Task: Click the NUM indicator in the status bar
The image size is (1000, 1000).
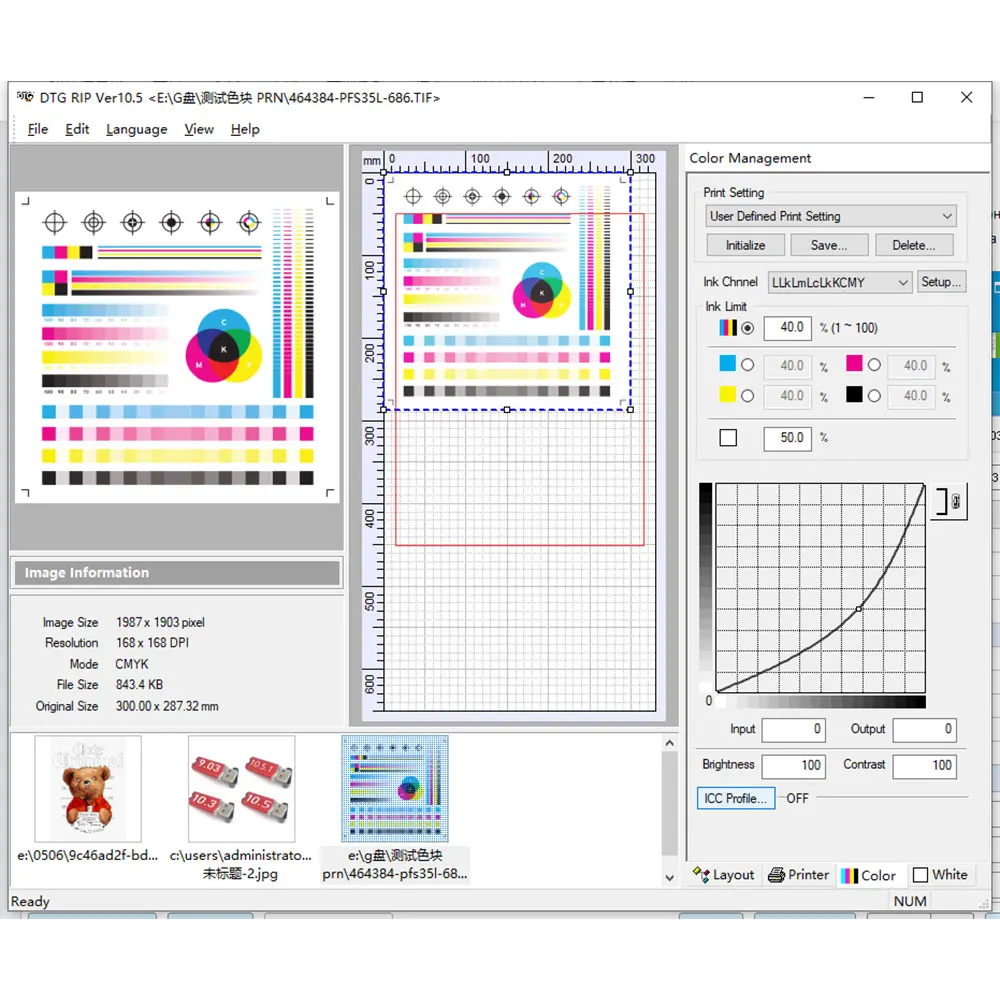Action: [x=910, y=901]
